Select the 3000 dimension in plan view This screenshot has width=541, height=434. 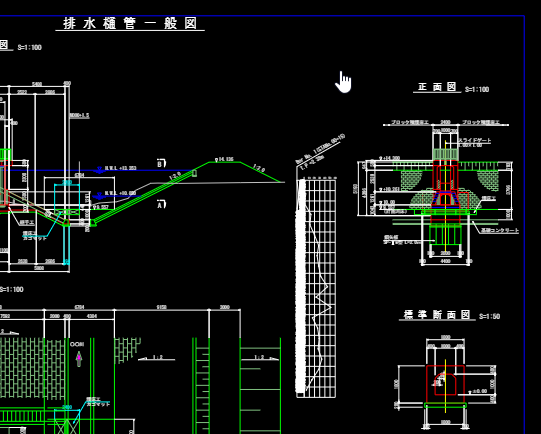coord(225,307)
